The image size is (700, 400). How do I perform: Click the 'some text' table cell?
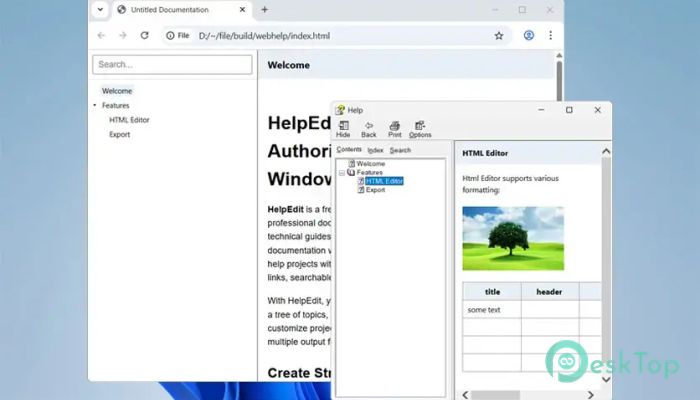[x=492, y=309]
